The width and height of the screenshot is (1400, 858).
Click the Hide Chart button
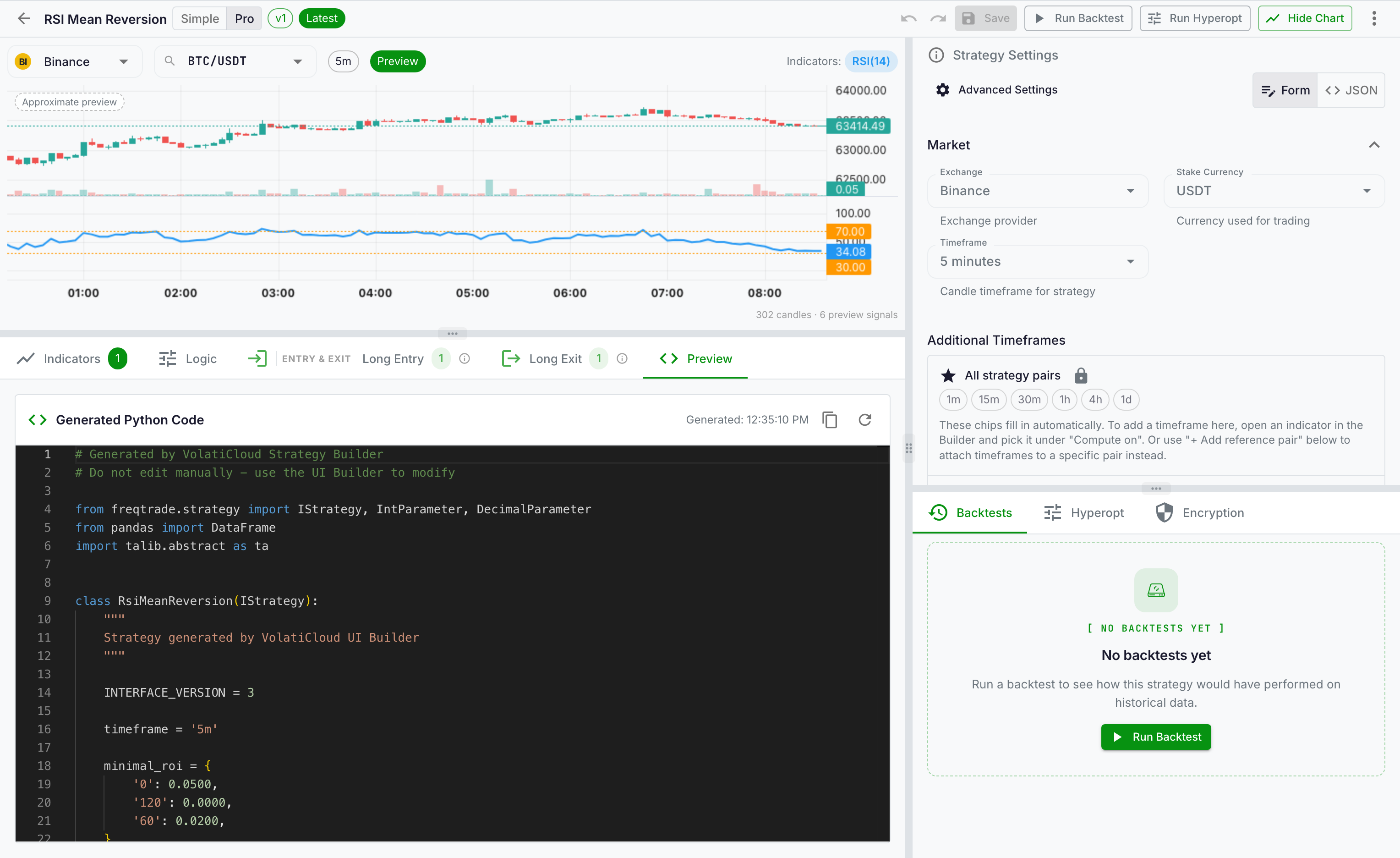(1305, 18)
